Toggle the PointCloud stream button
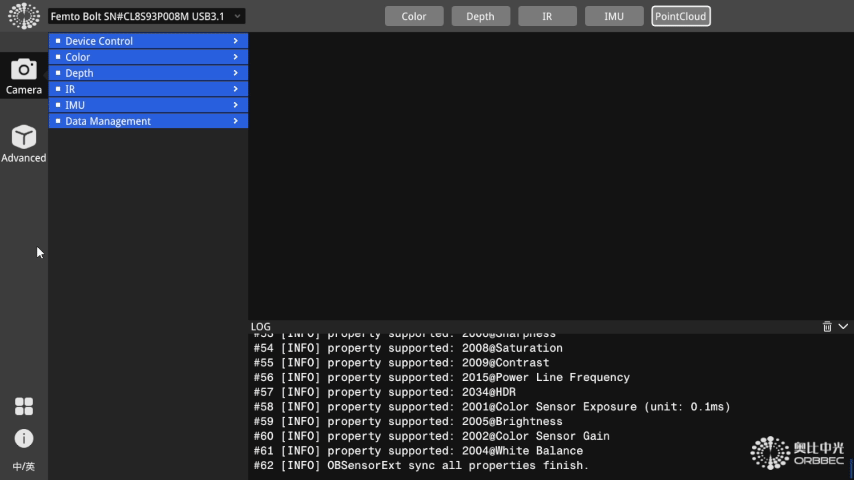 click(681, 16)
